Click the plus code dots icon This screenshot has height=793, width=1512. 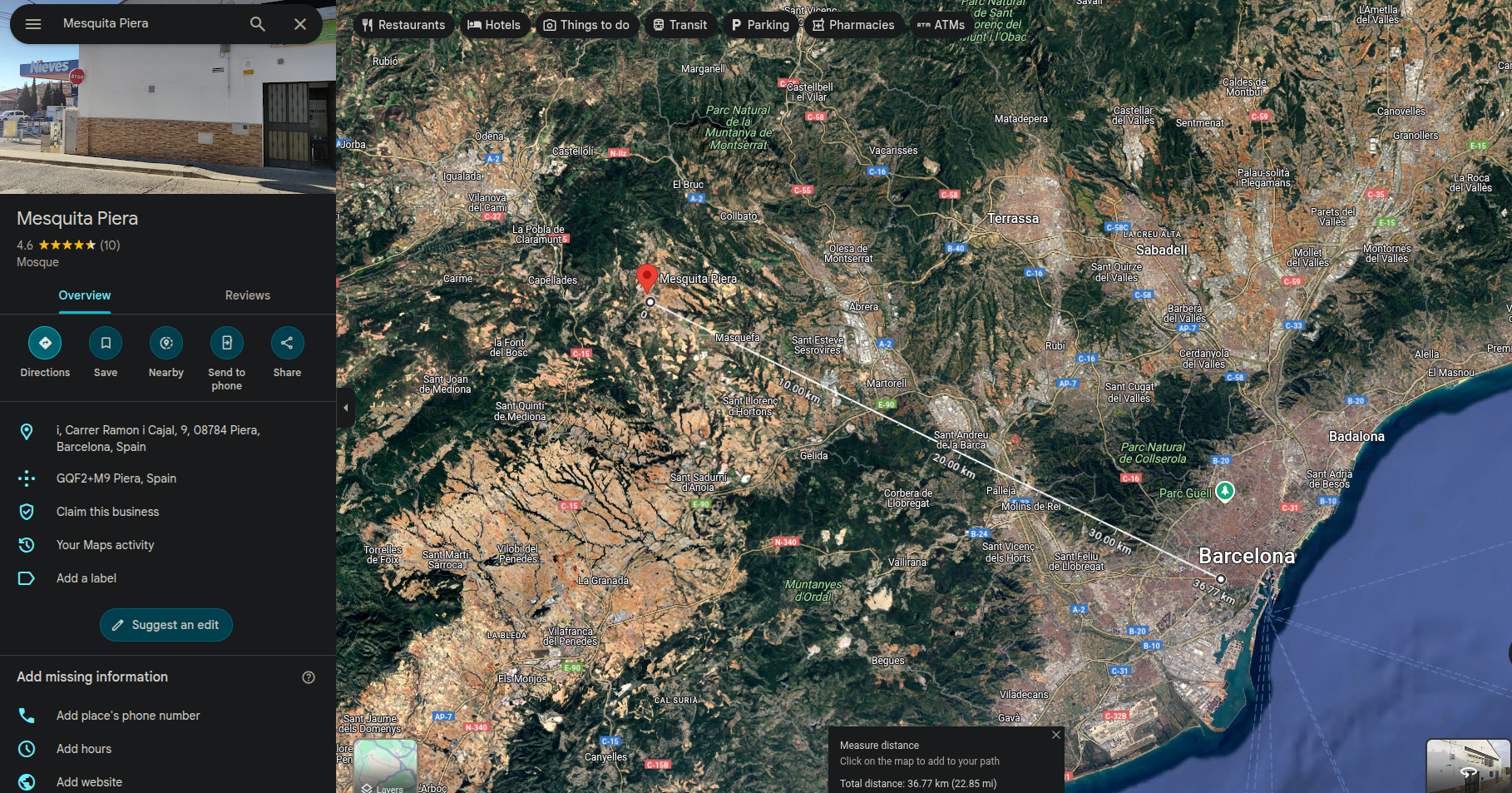pyautogui.click(x=27, y=478)
